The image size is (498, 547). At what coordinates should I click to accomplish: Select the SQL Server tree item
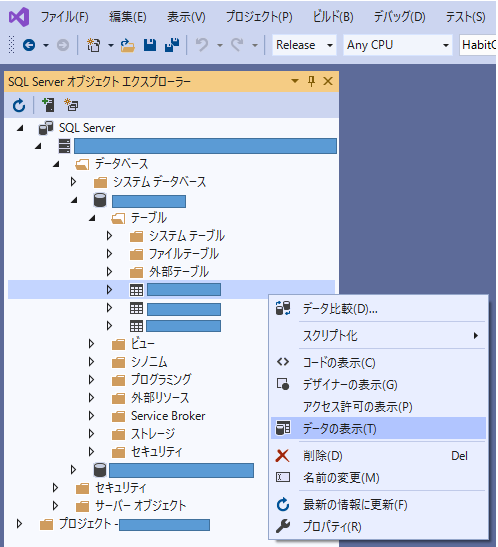[x=87, y=128]
